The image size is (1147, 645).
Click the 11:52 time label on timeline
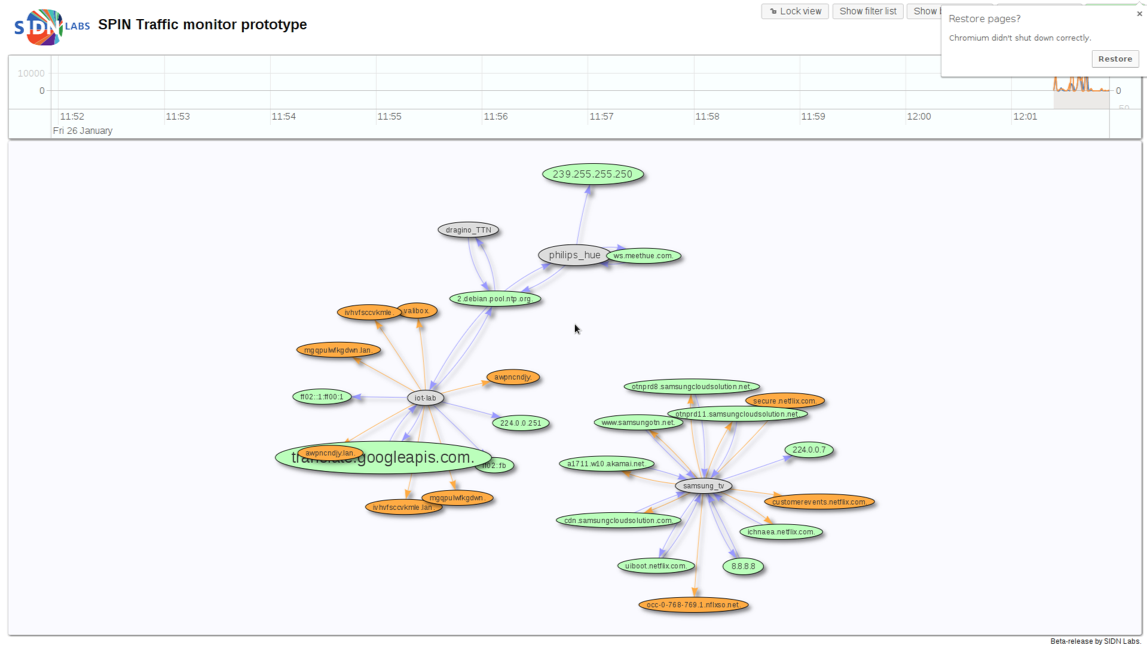click(x=72, y=116)
